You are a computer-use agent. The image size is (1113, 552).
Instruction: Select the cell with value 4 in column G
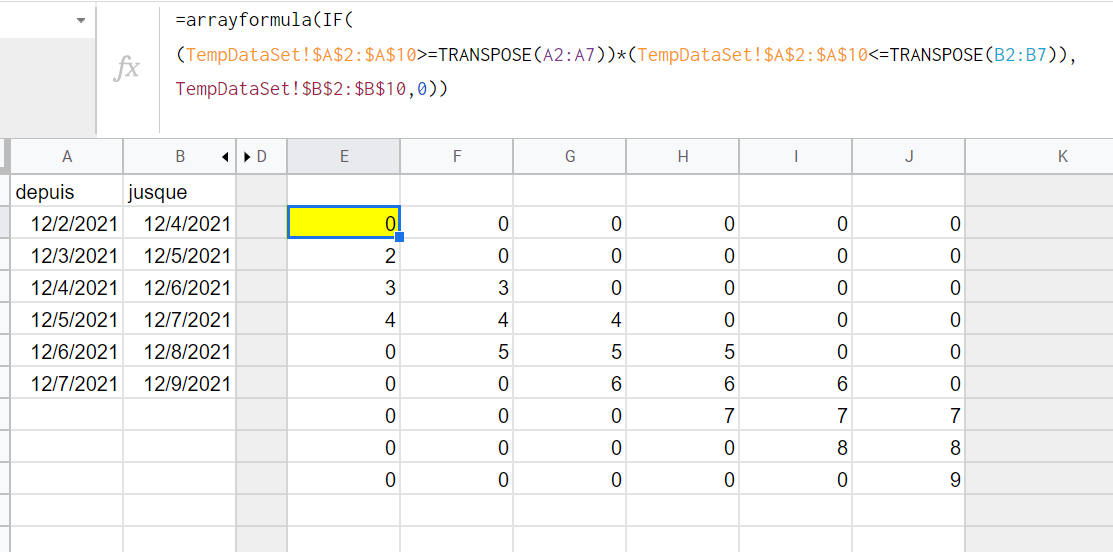coord(569,320)
